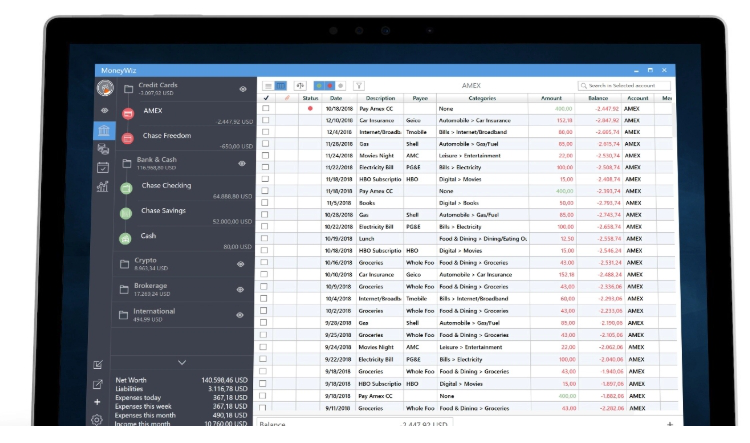
Task: Toggle the red status filter dot
Action: tap(330, 86)
